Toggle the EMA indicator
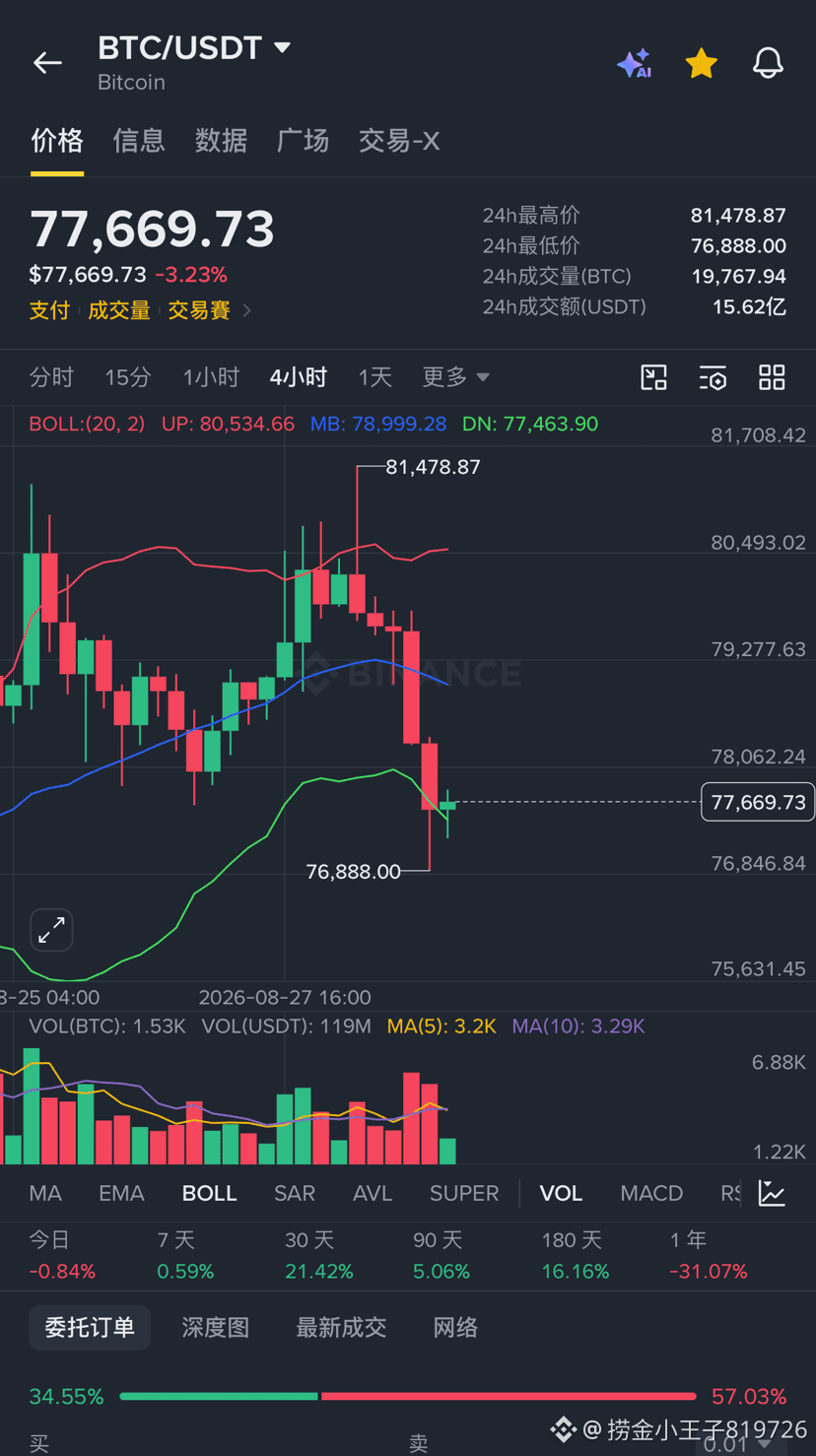Image resolution: width=816 pixels, height=1456 pixels. coord(121,1193)
